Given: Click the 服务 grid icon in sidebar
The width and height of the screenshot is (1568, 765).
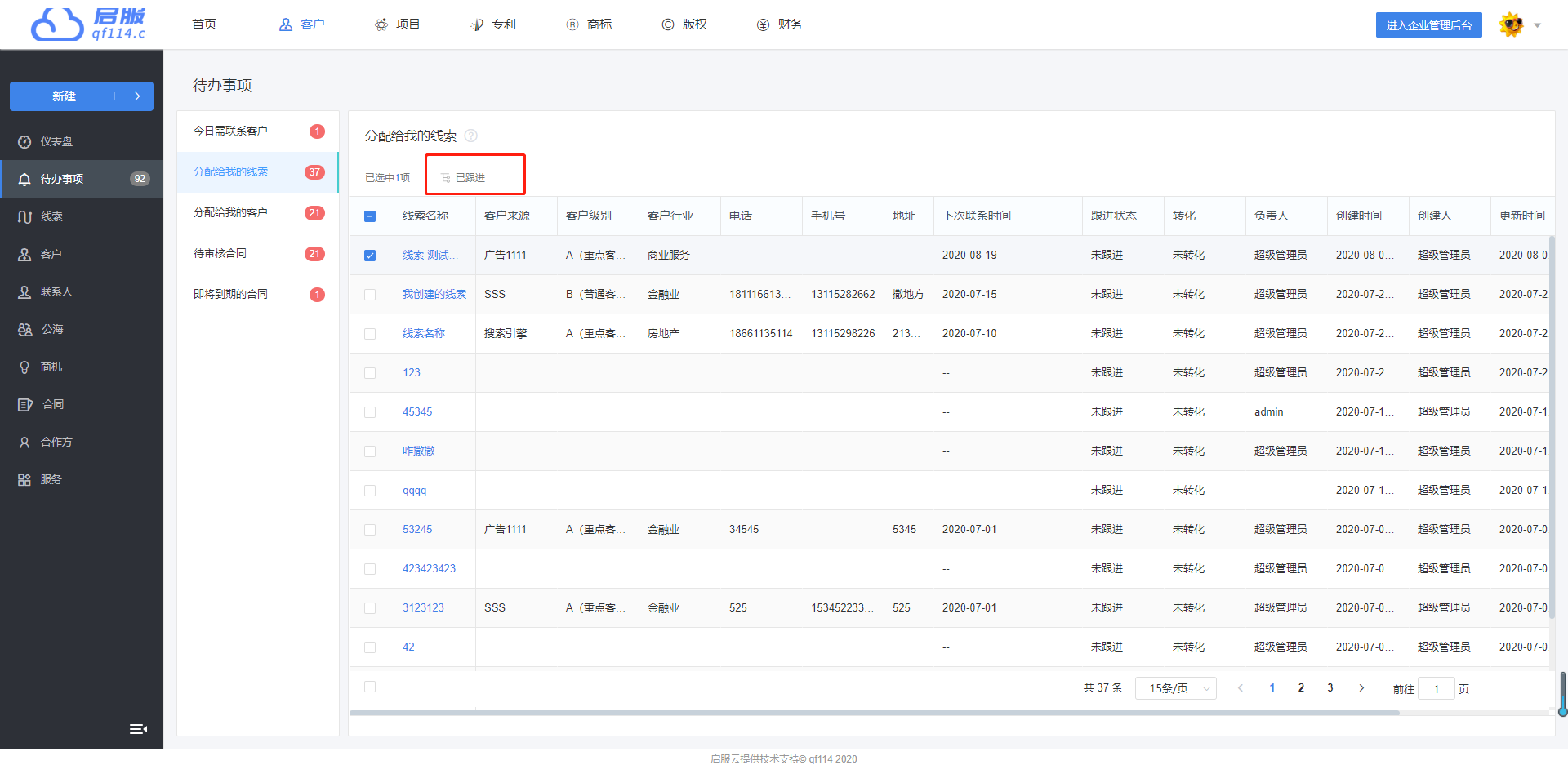Looking at the screenshot, I should [24, 480].
